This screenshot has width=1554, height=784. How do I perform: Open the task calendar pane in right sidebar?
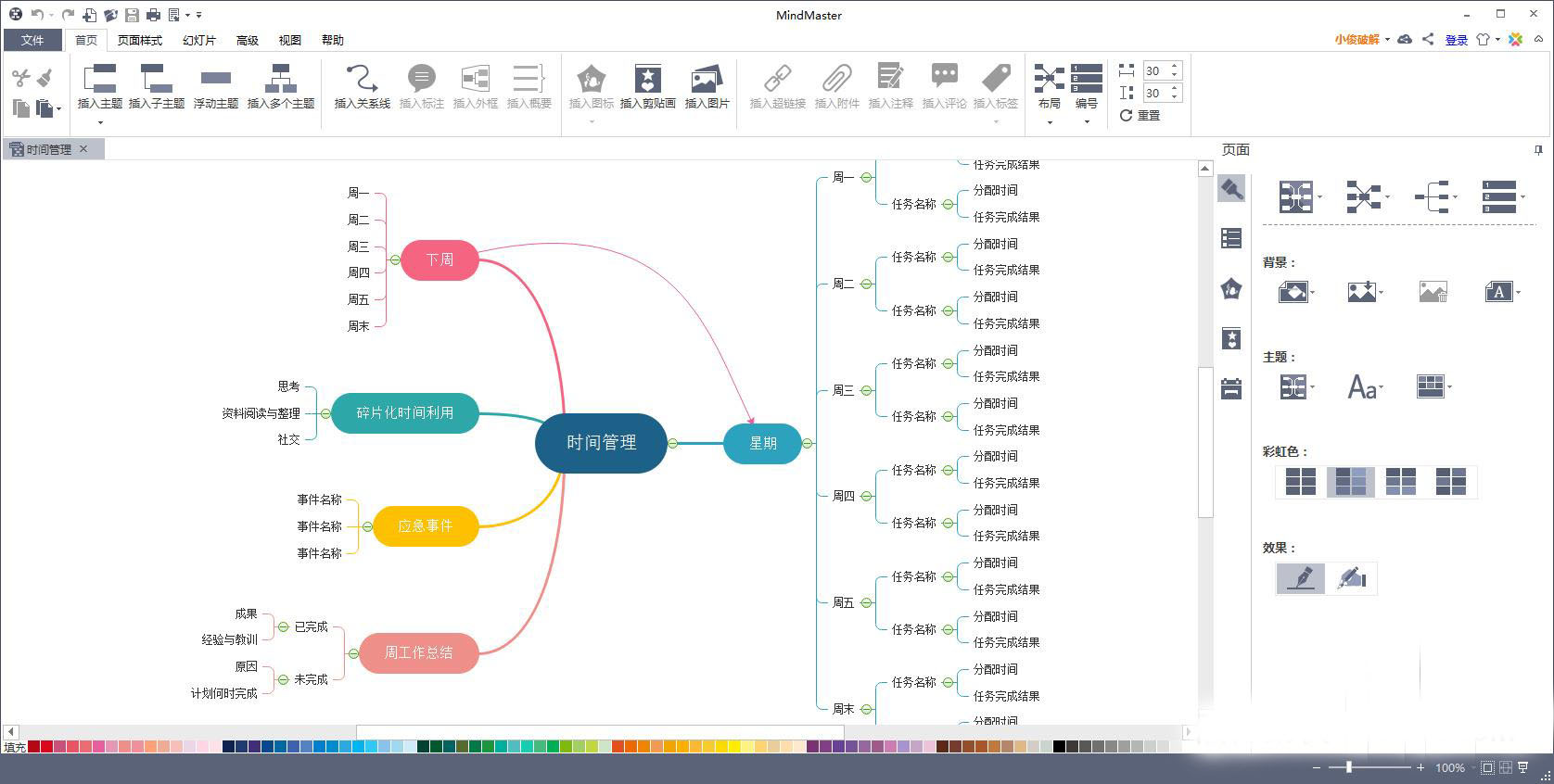[1231, 388]
